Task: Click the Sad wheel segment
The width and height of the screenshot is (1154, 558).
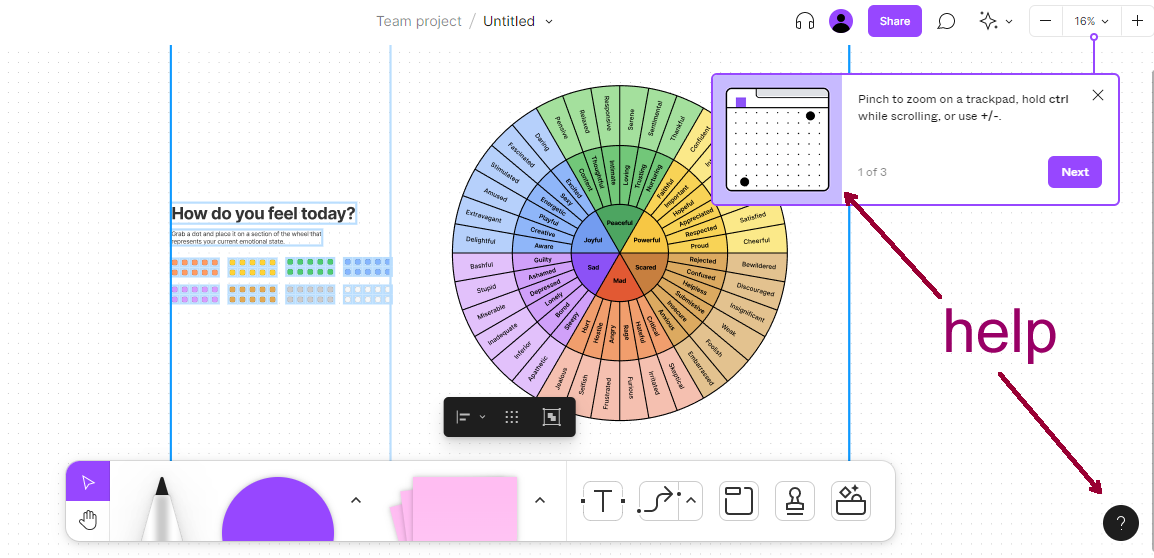Action: 592,267
